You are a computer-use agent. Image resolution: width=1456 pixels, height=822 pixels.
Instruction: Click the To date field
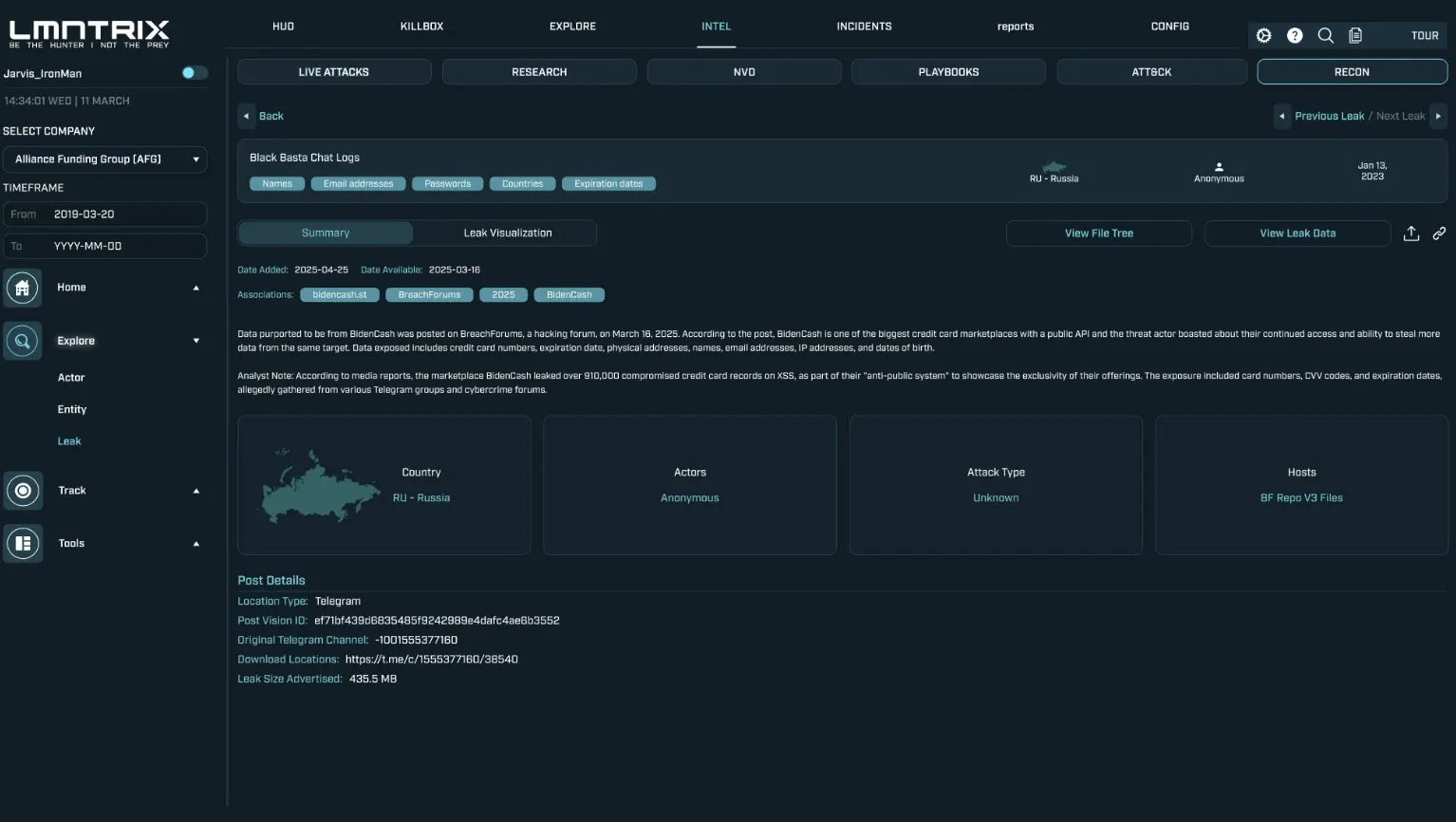click(x=105, y=246)
